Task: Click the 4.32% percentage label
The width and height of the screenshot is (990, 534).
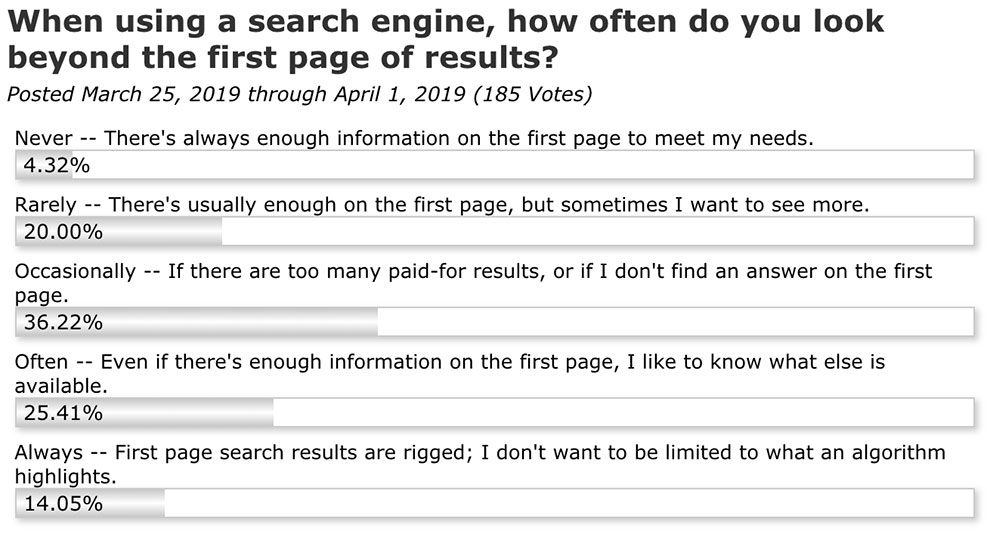Action: [x=57, y=165]
